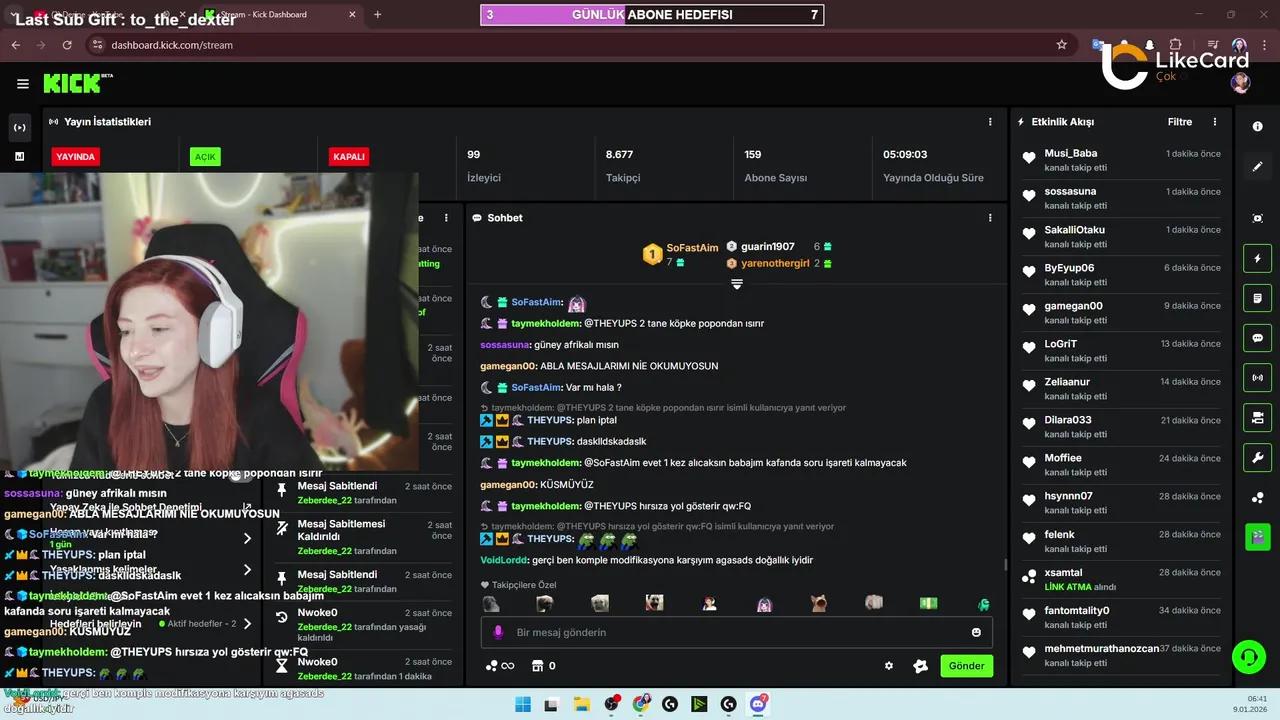1280x720 pixels.
Task: Select the Among Us green emote
Action: (983, 604)
